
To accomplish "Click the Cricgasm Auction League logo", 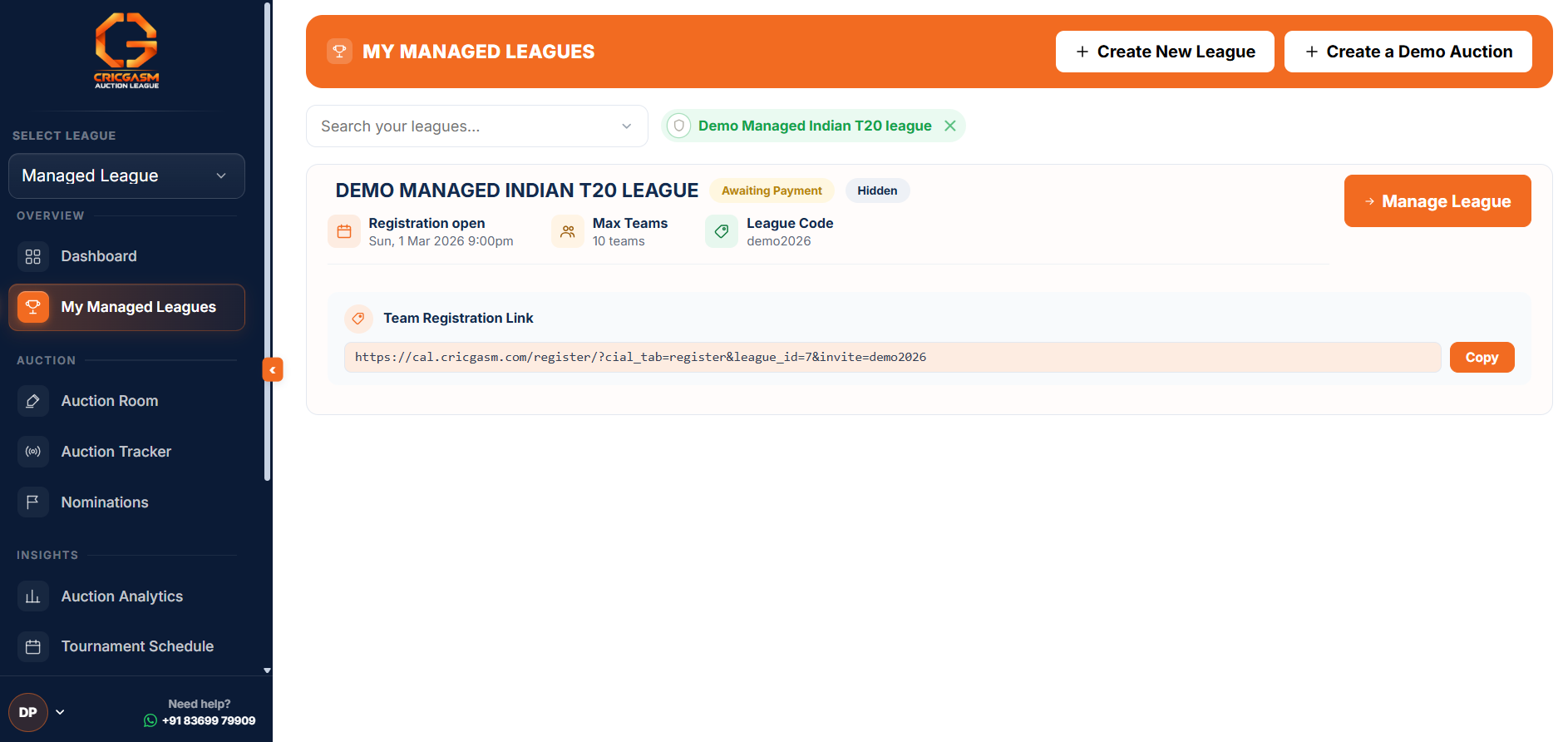I will pyautogui.click(x=126, y=51).
